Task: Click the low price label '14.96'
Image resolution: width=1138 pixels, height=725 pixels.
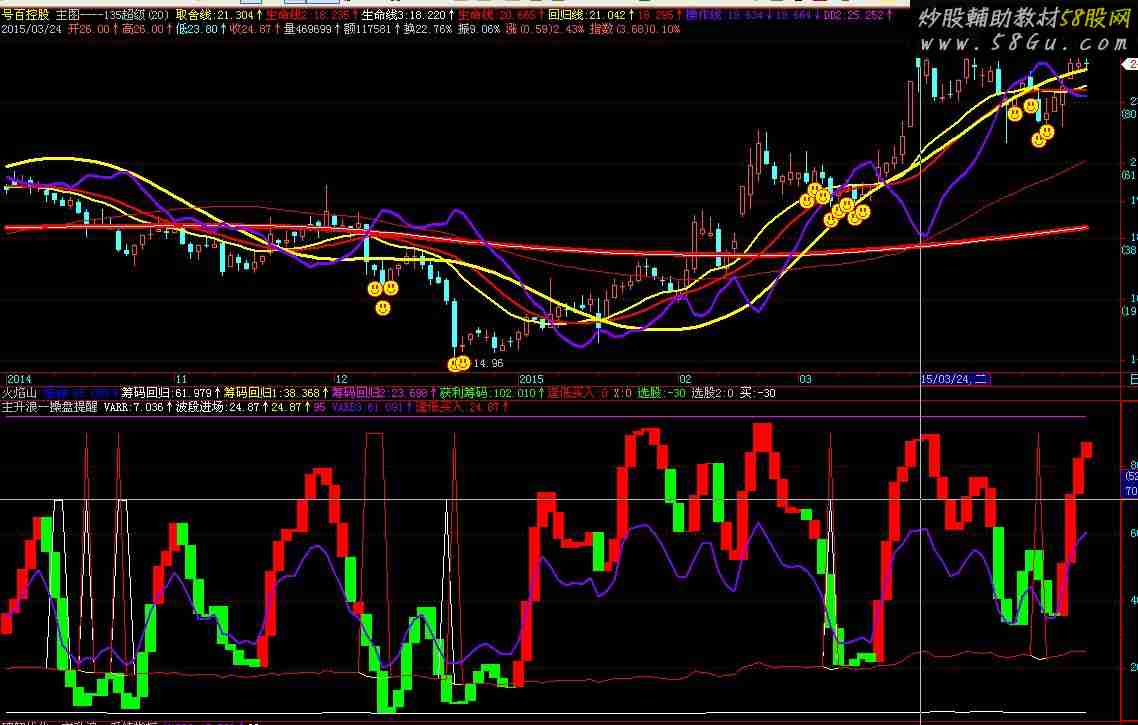Action: coord(488,363)
